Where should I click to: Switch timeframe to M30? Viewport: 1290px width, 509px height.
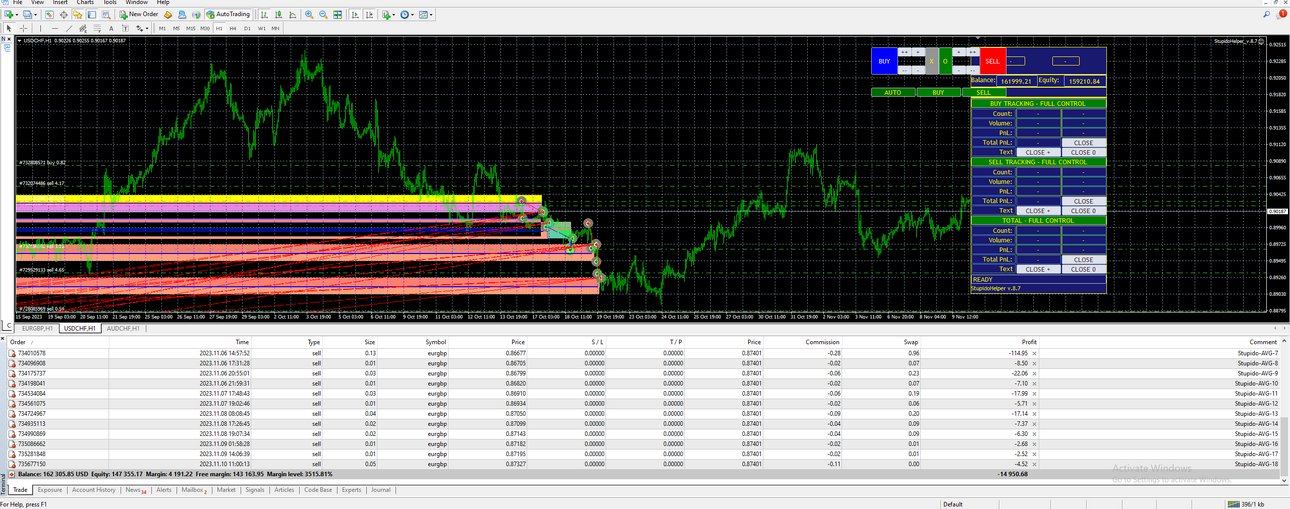point(205,28)
